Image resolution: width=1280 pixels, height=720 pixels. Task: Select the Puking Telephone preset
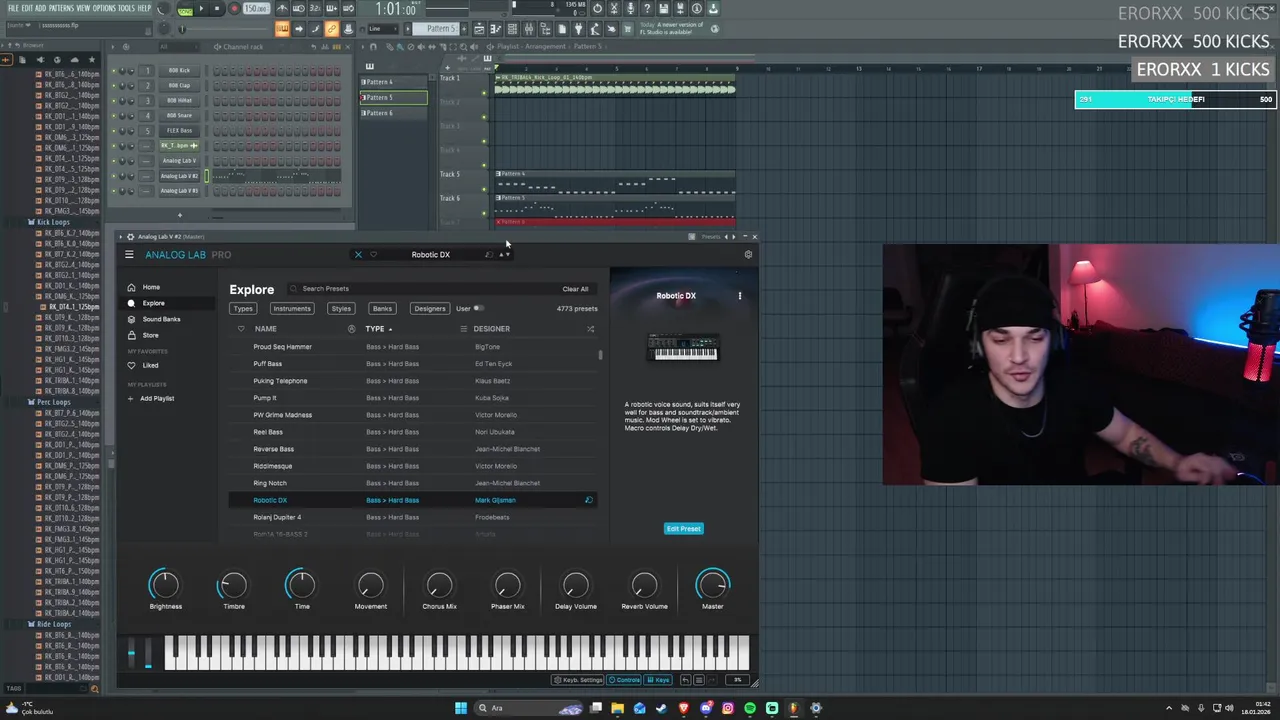coord(412,381)
